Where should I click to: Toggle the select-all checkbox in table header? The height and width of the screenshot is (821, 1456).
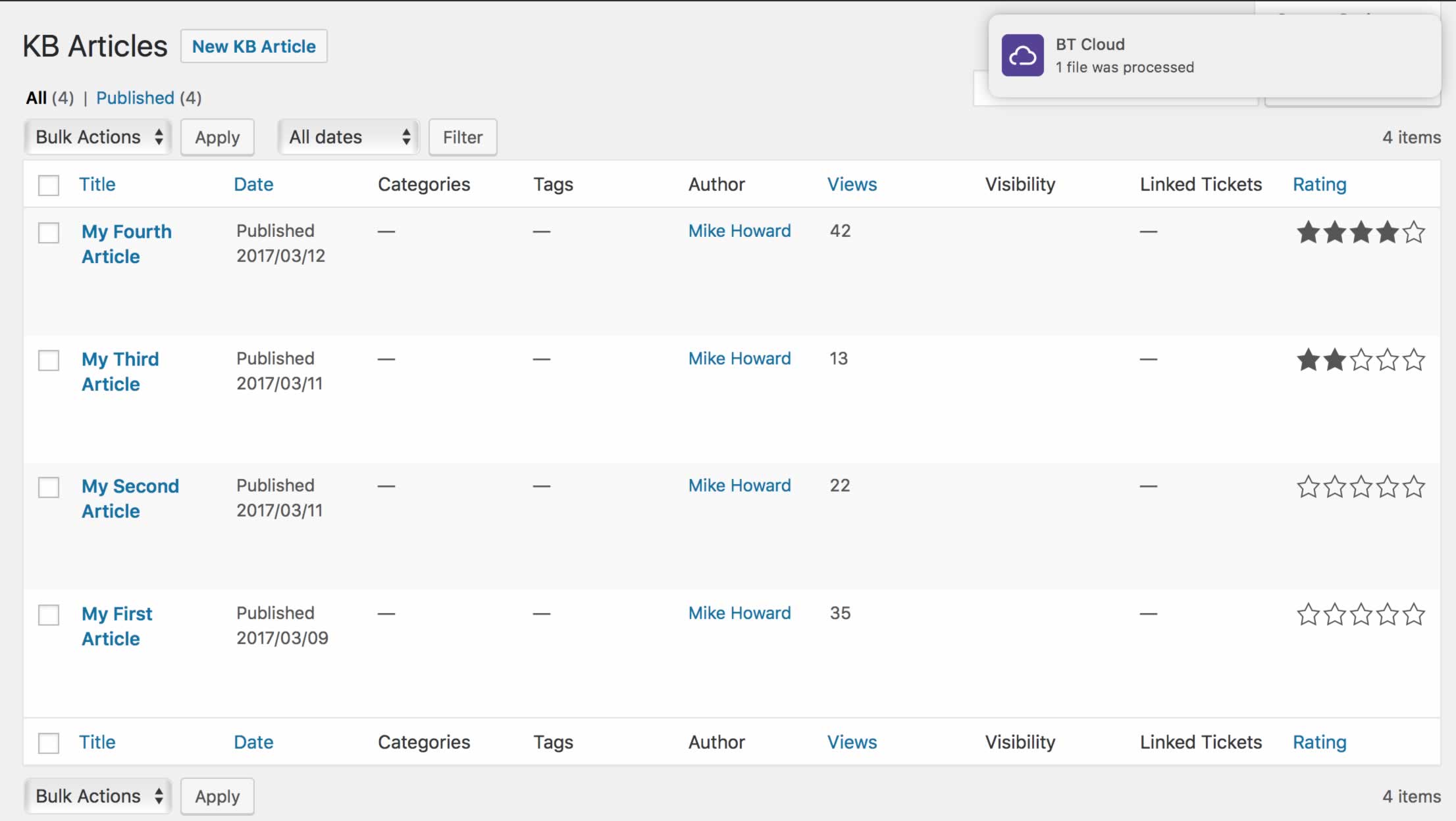click(49, 186)
